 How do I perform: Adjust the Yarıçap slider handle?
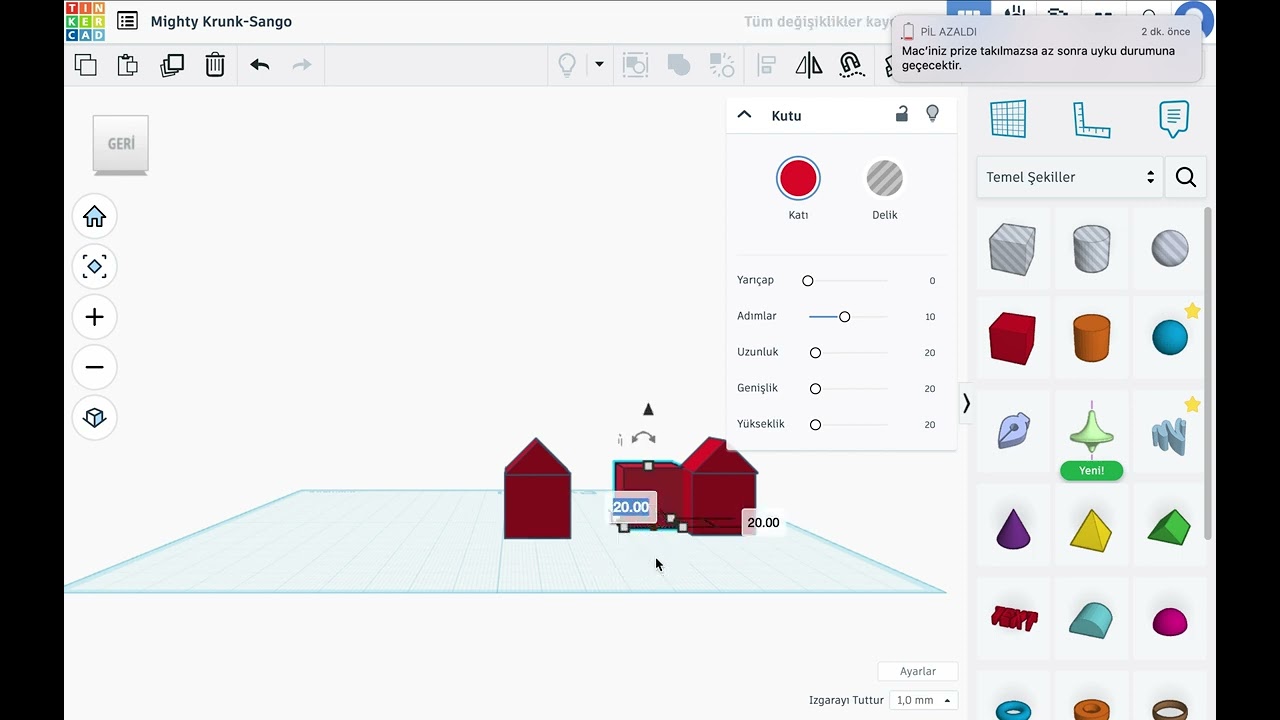(x=808, y=281)
